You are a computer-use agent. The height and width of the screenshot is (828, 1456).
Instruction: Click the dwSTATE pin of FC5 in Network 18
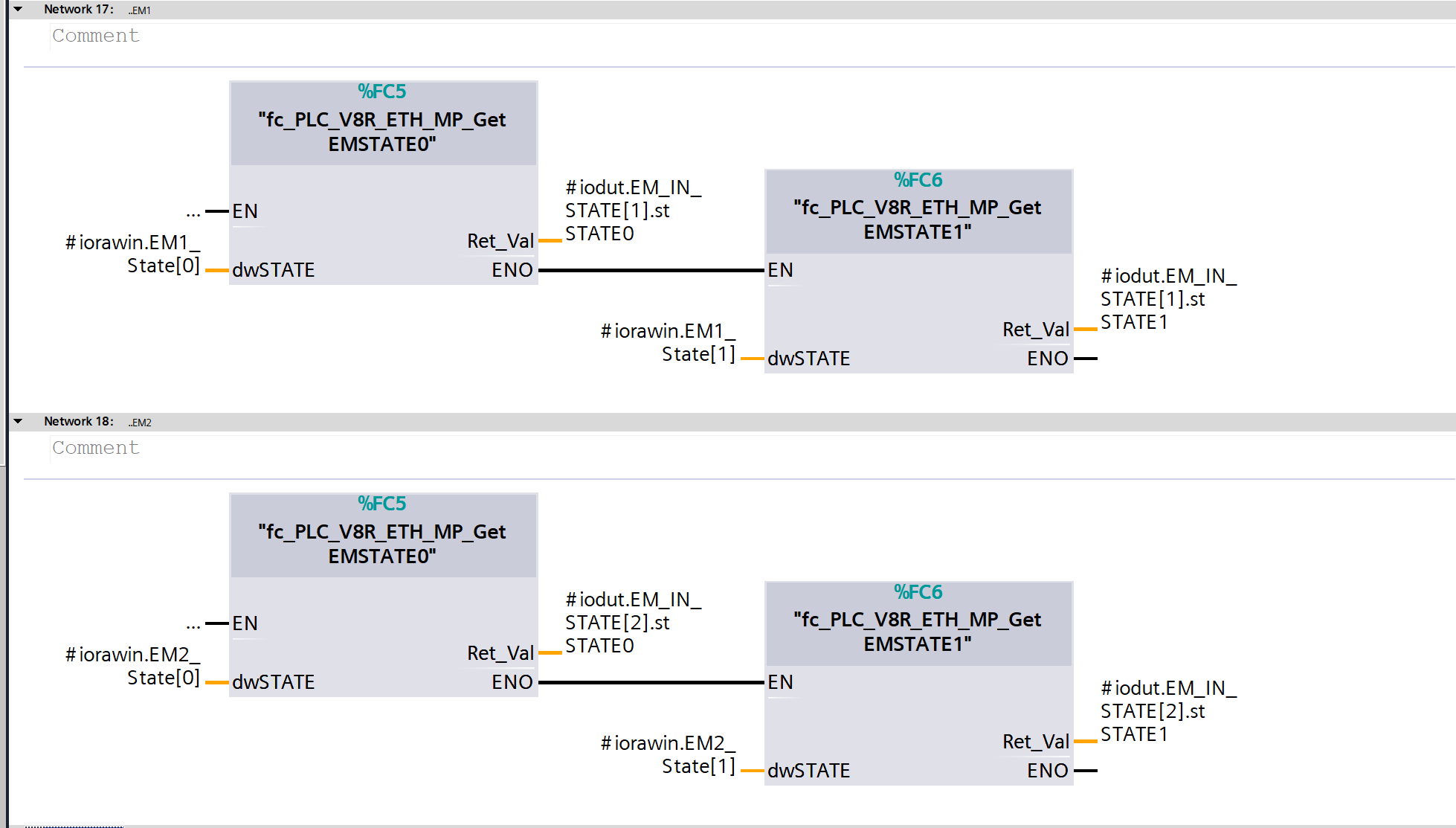(x=274, y=682)
